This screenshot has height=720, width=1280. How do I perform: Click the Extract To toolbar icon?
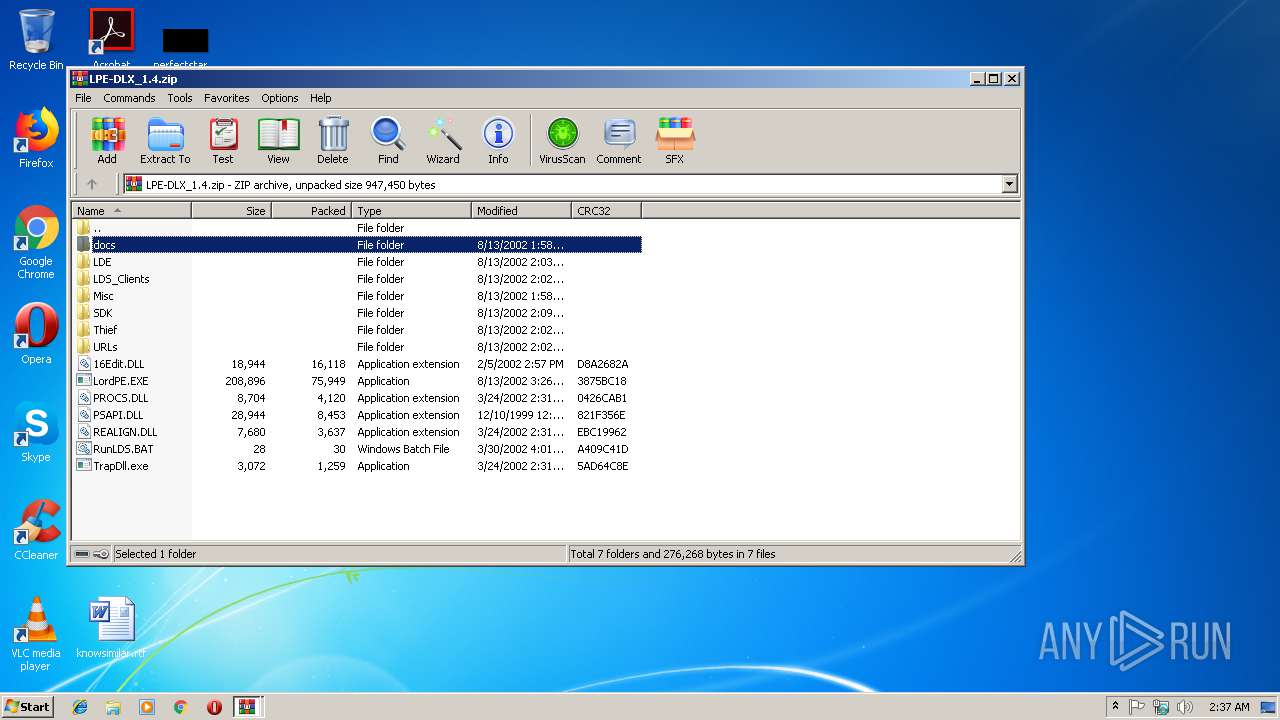click(165, 141)
